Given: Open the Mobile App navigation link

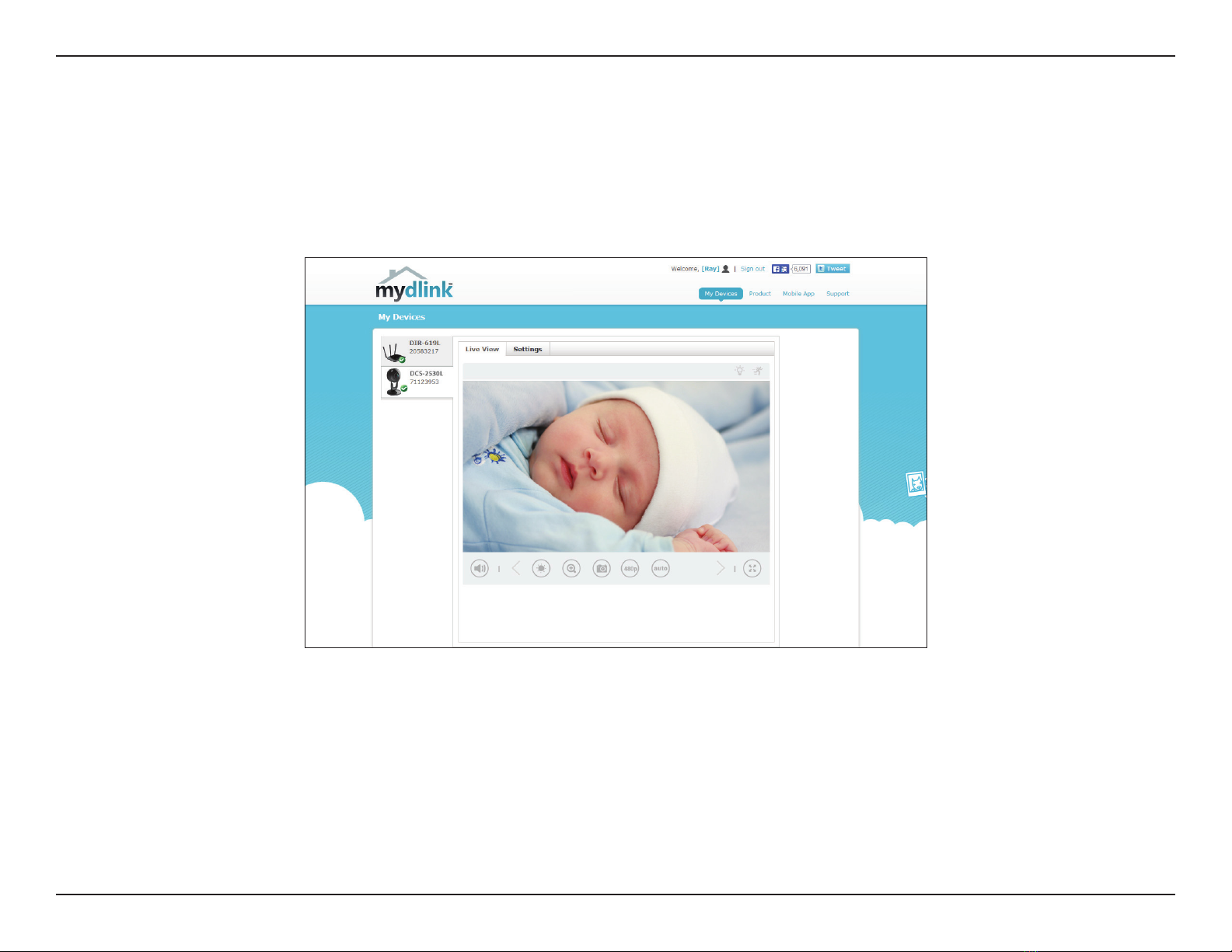Looking at the screenshot, I should (798, 294).
